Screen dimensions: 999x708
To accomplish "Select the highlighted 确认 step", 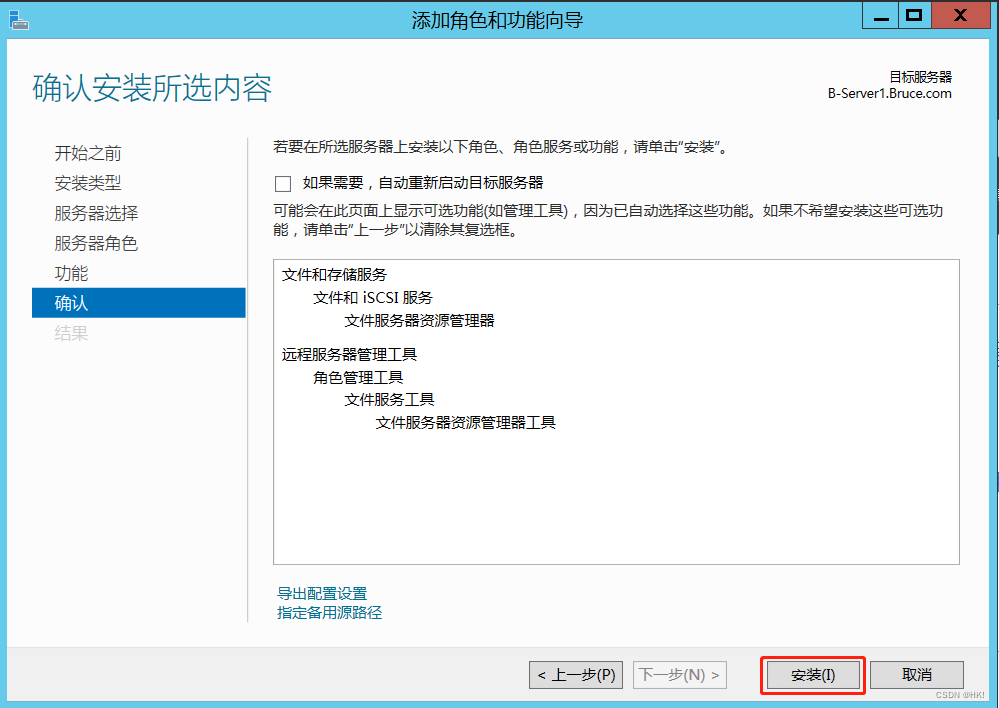I will coord(71,303).
